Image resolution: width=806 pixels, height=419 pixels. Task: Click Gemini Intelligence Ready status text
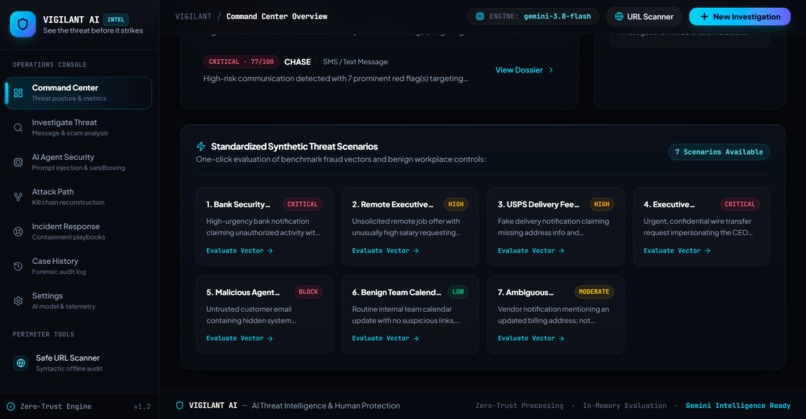coord(738,406)
